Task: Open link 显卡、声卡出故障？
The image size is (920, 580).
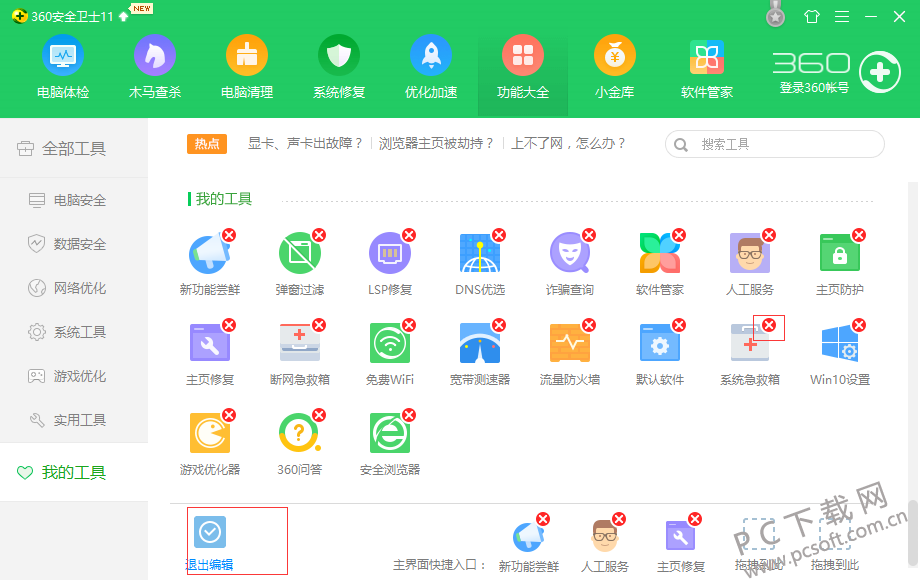Action: click(x=305, y=144)
